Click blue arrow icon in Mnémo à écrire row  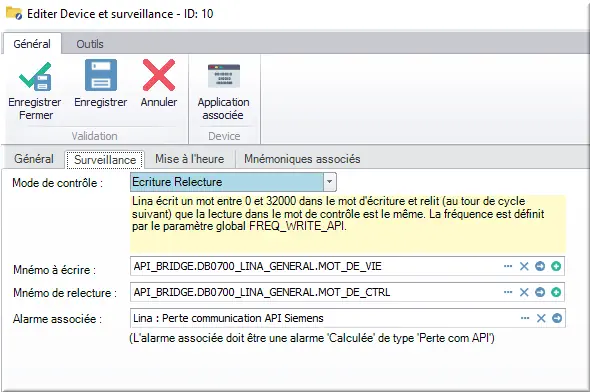pos(540,266)
